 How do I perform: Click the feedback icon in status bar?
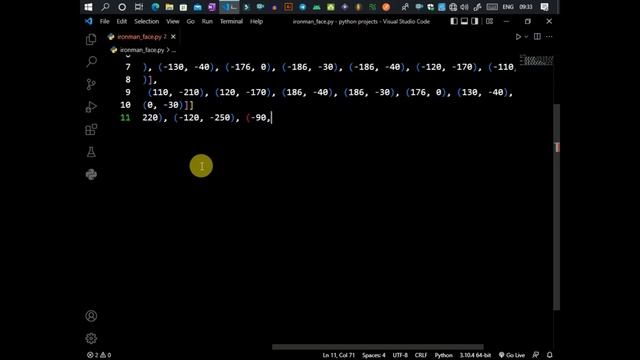(536, 355)
